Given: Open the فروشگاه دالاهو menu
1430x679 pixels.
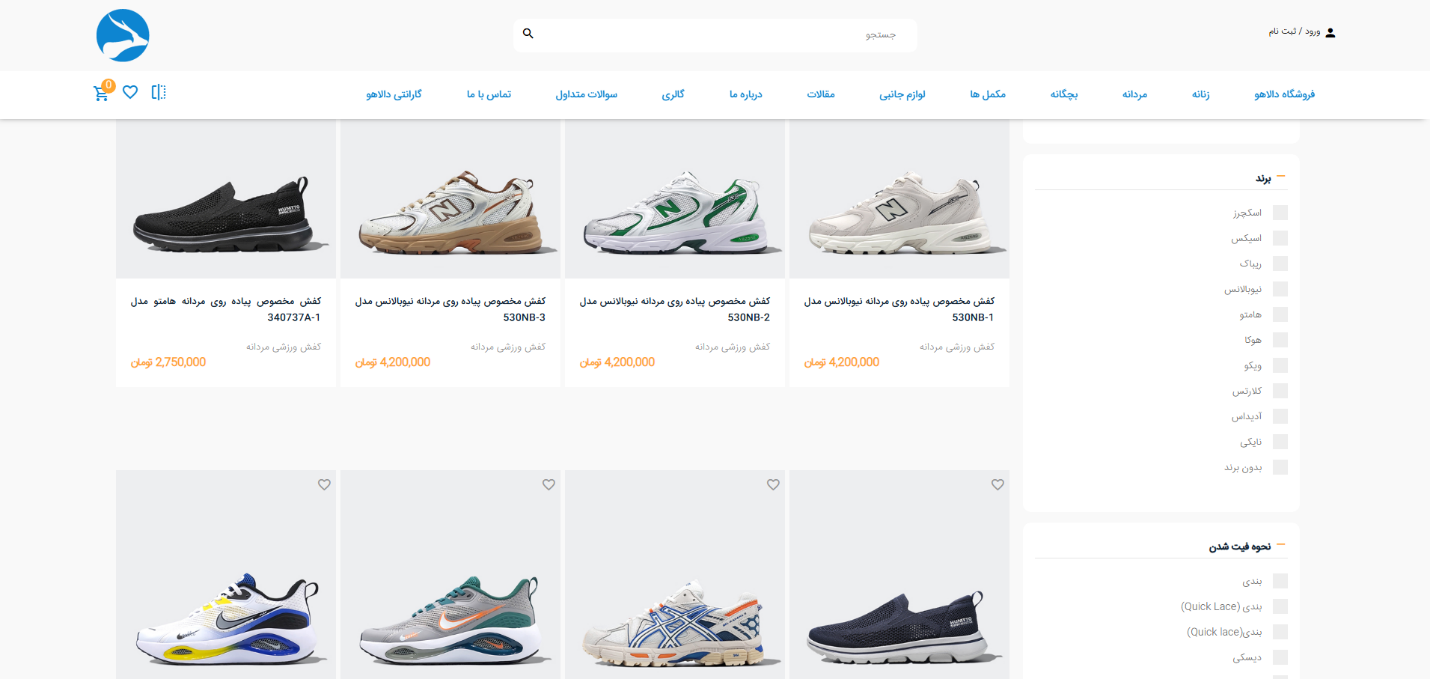Looking at the screenshot, I should (x=1284, y=94).
